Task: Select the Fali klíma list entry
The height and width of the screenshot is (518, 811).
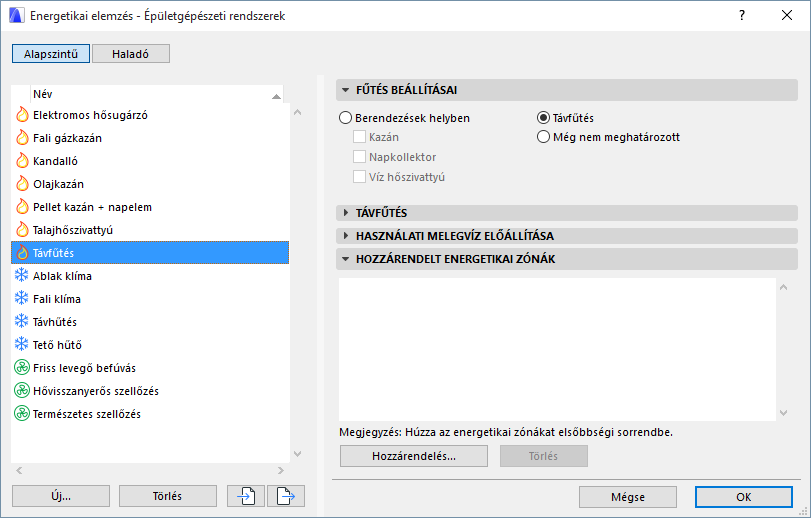Action: tap(150, 299)
